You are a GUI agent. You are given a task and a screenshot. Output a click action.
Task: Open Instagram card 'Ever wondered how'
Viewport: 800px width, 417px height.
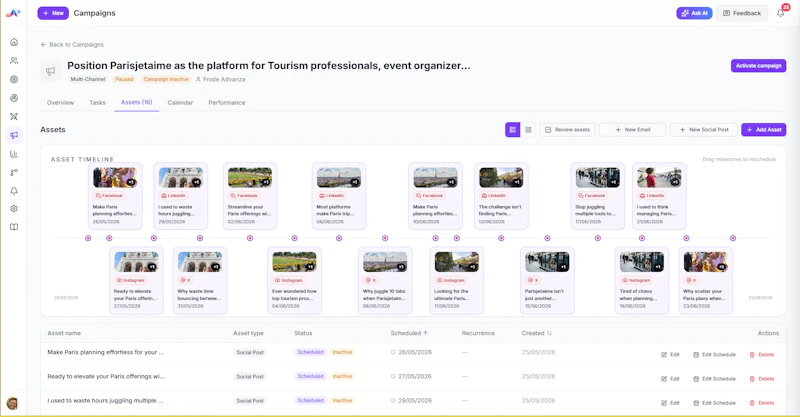294,280
